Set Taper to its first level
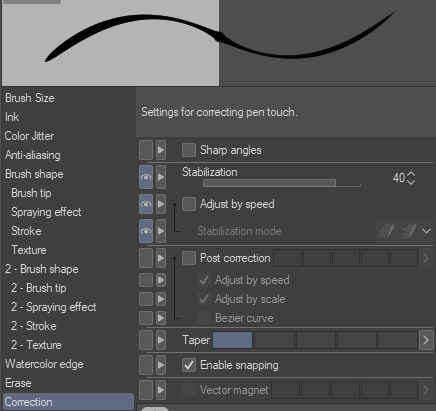The width and height of the screenshot is (436, 411). tap(232, 340)
